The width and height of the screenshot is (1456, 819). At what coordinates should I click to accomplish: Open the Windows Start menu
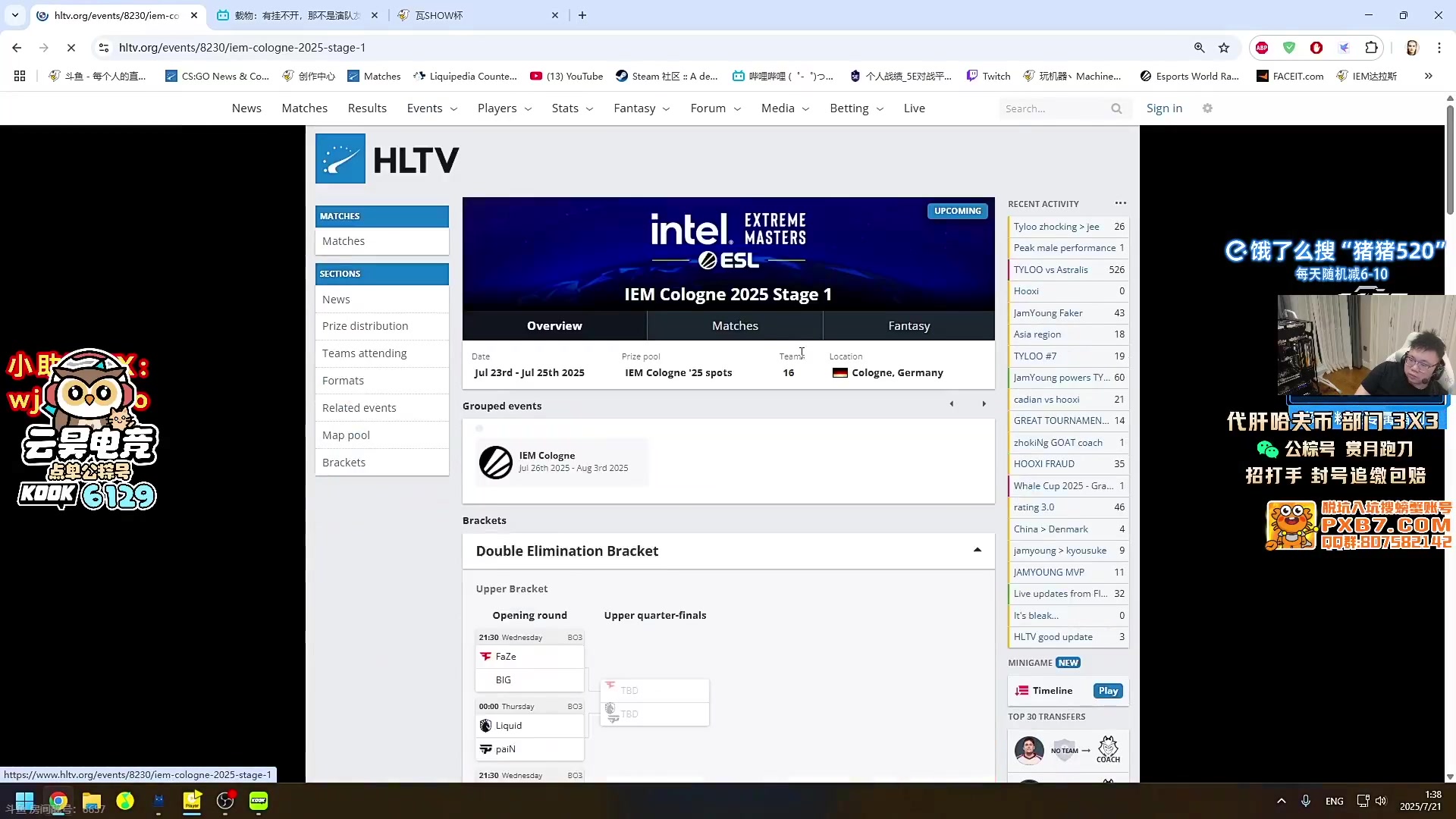(24, 801)
